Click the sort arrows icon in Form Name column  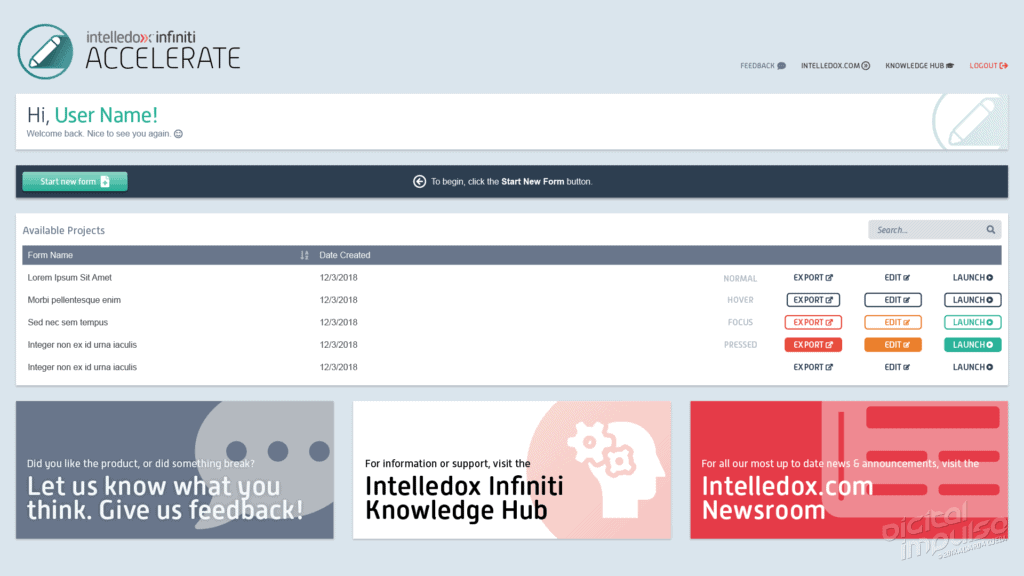304,255
